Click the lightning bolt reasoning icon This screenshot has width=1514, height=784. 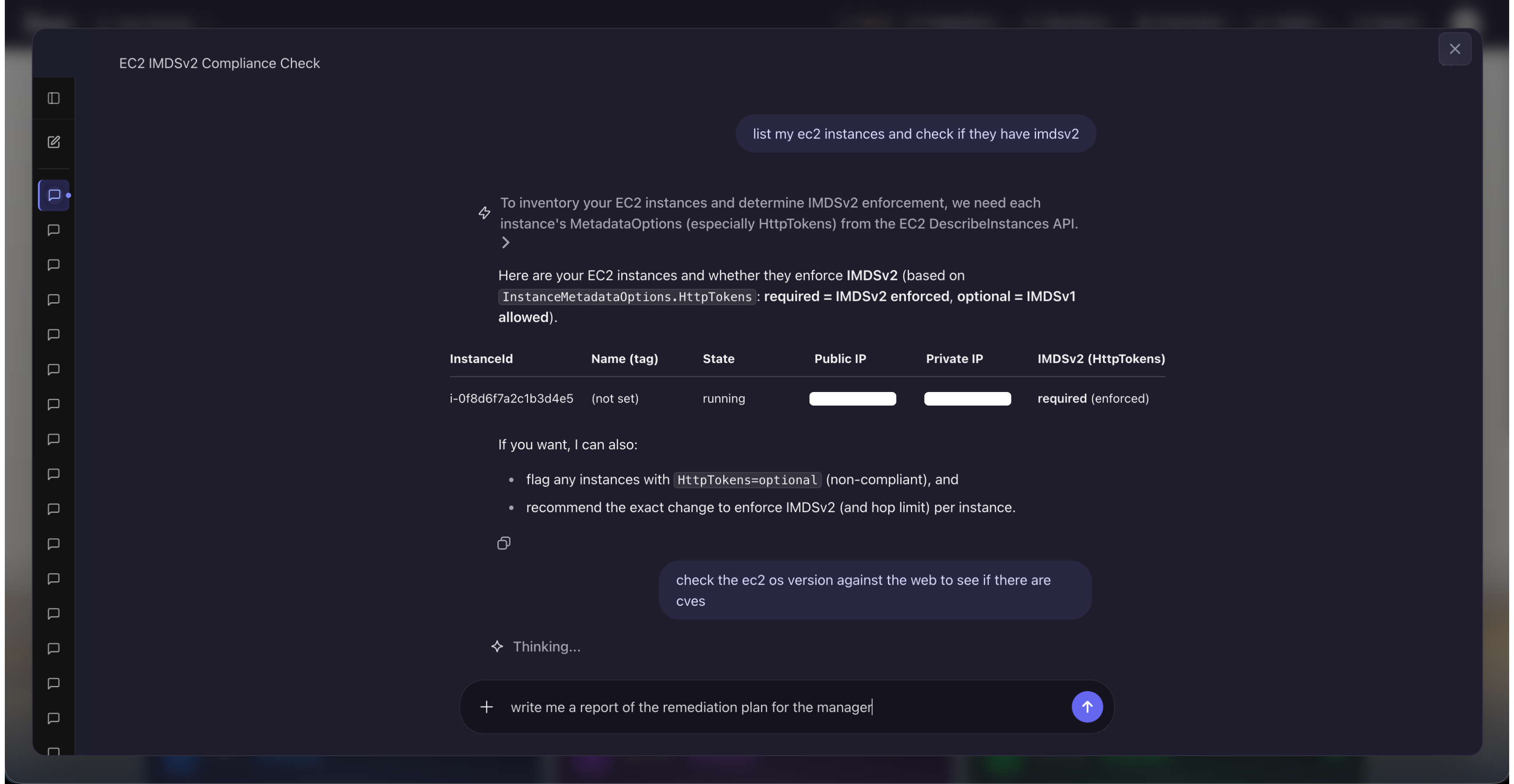click(484, 213)
